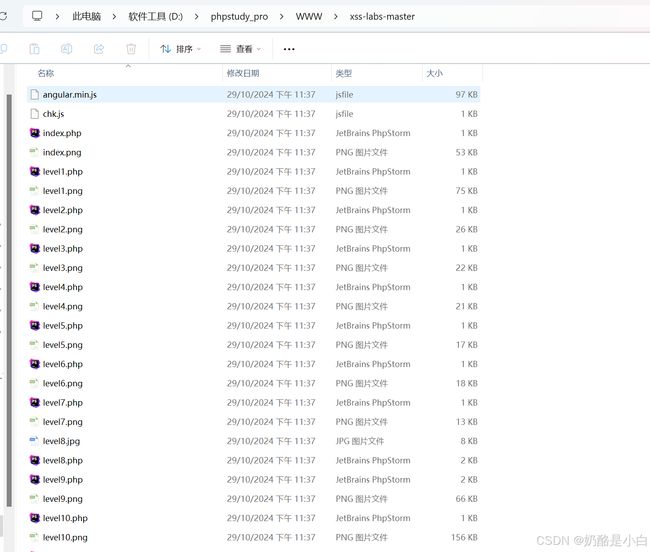Image resolution: width=650 pixels, height=552 pixels.
Task: Click the JPG icon of level8.jpg
Action: [x=34, y=441]
